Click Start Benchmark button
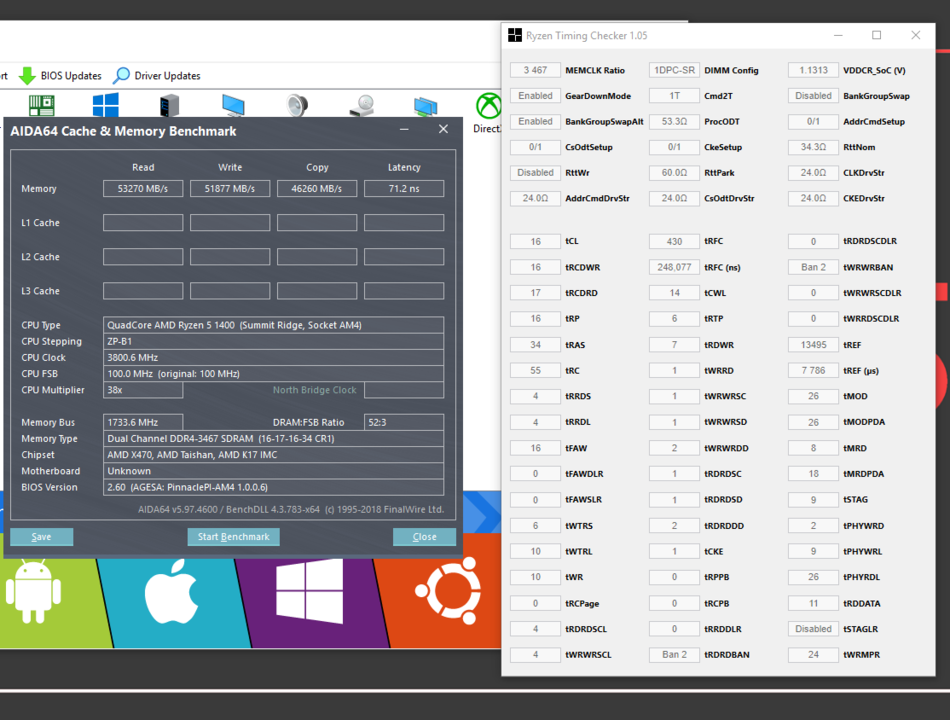Image resolution: width=950 pixels, height=720 pixels. click(x=233, y=537)
